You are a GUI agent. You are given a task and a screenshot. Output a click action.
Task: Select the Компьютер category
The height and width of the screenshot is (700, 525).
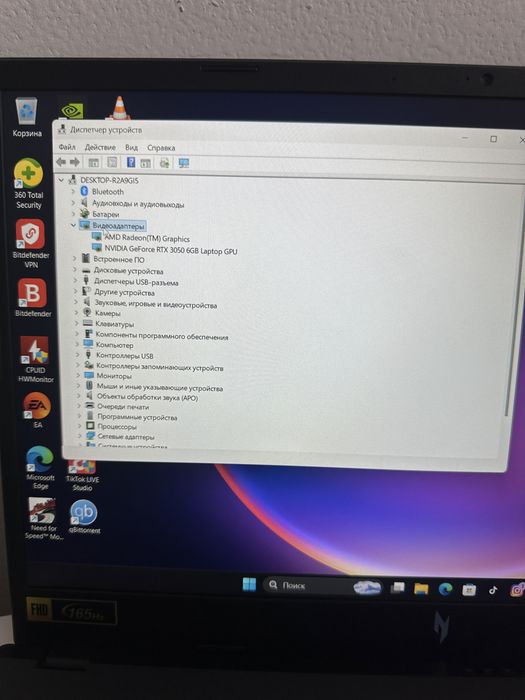click(115, 346)
